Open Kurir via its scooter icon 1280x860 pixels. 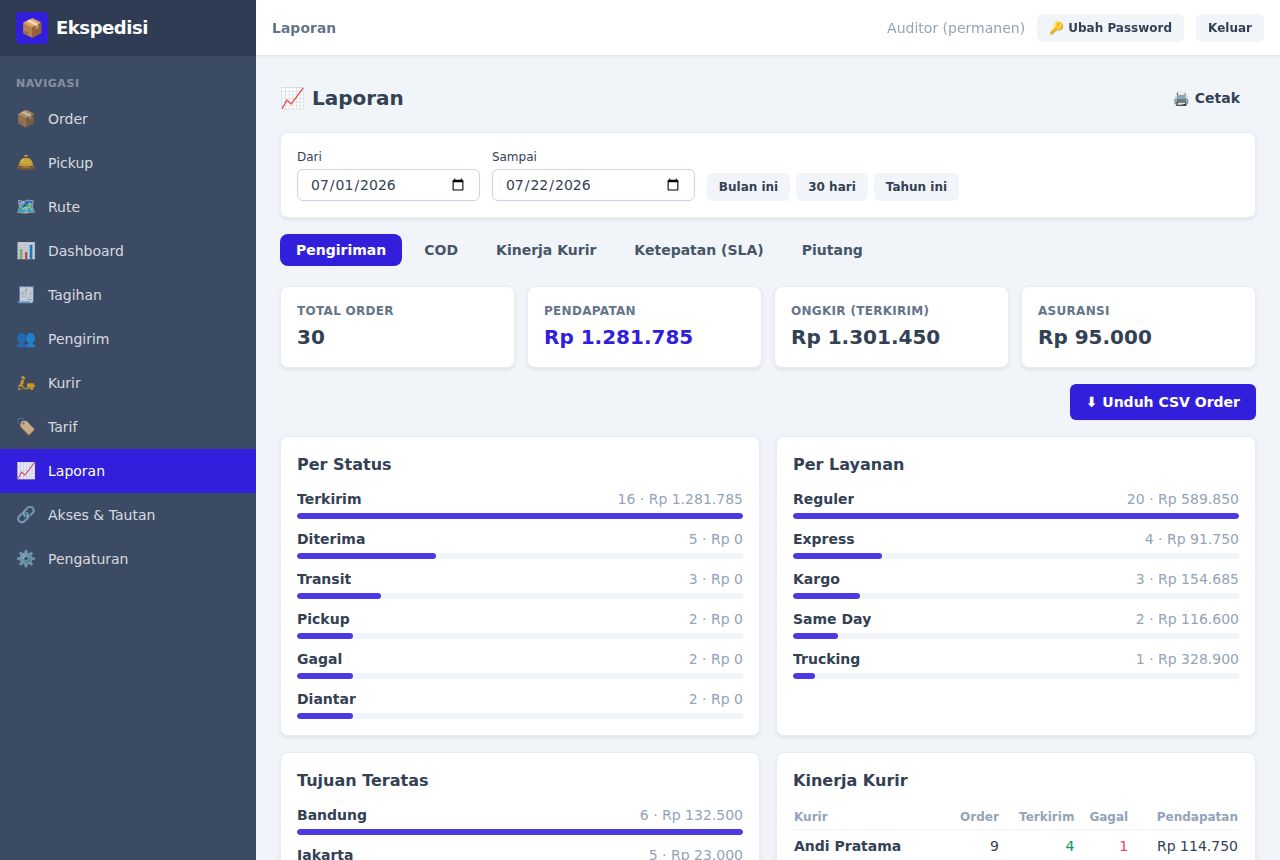[26, 383]
